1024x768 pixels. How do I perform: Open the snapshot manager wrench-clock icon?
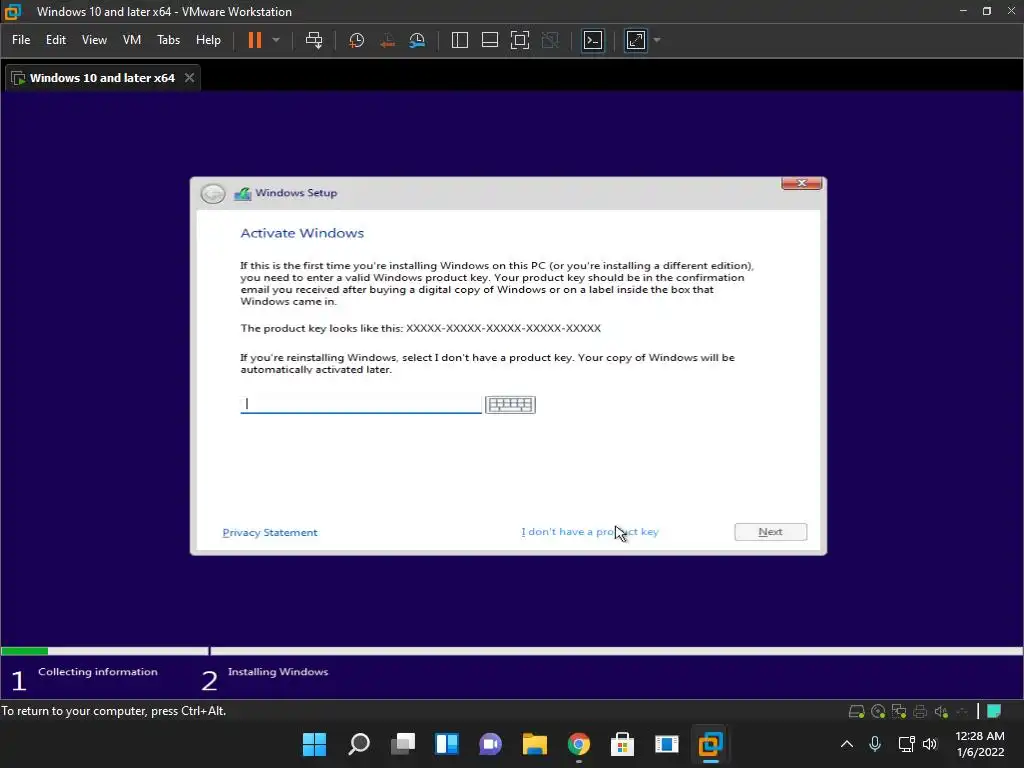click(x=417, y=40)
